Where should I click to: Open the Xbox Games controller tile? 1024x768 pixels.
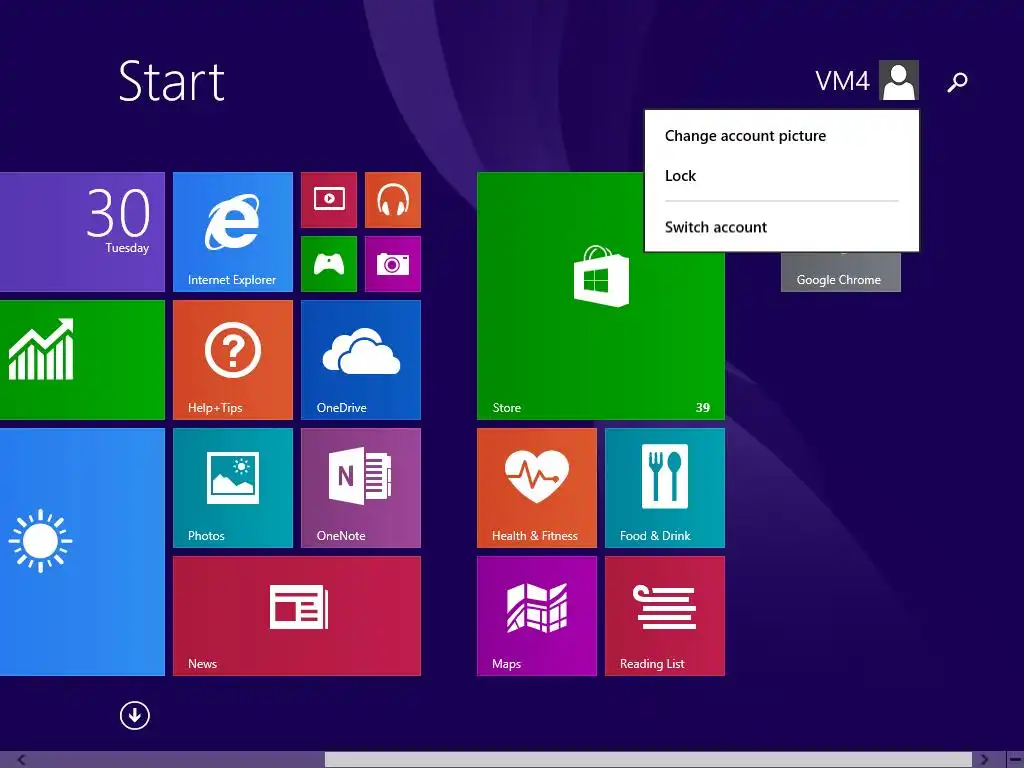pos(329,264)
